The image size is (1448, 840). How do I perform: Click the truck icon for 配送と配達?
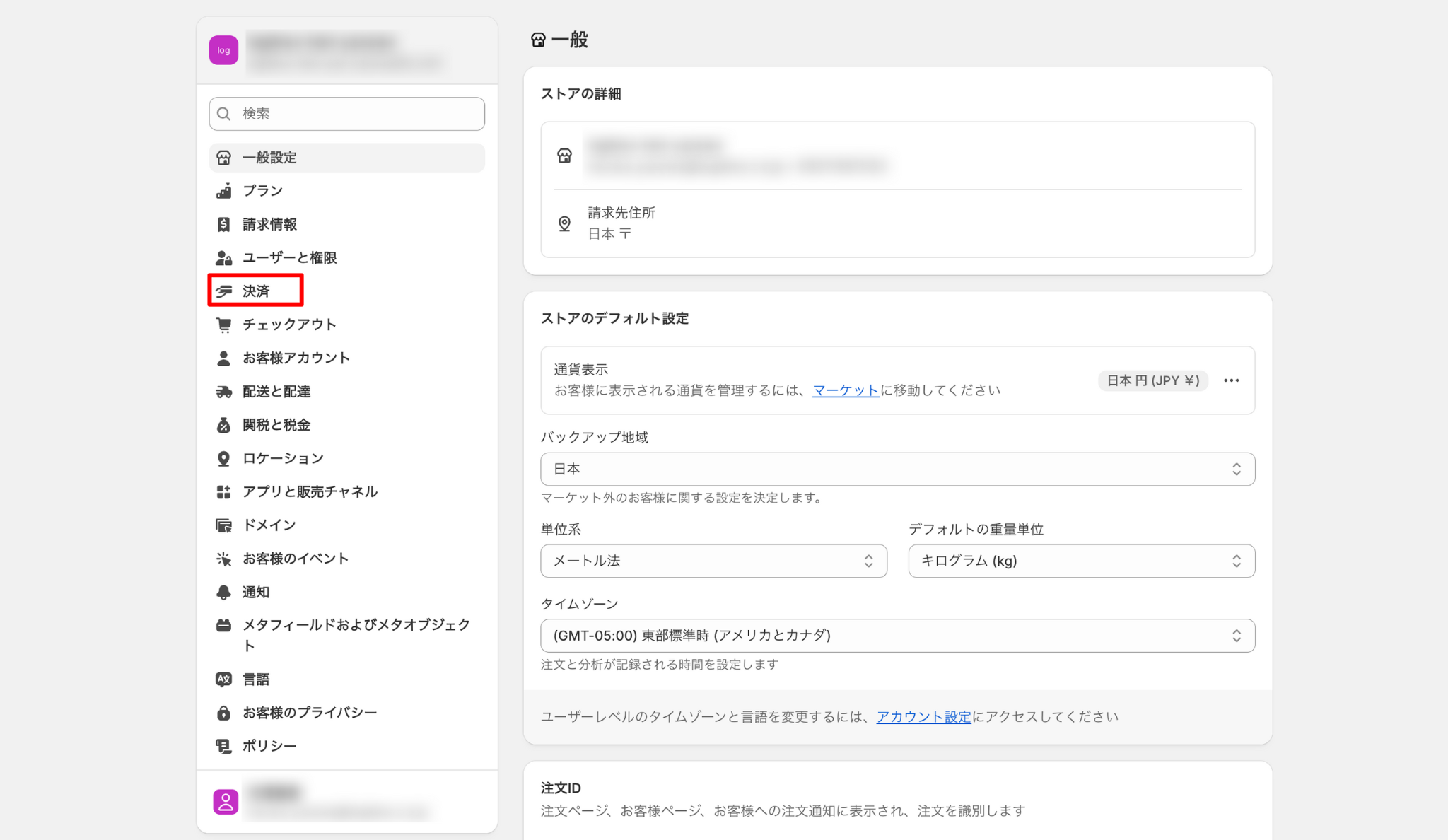[x=223, y=392]
